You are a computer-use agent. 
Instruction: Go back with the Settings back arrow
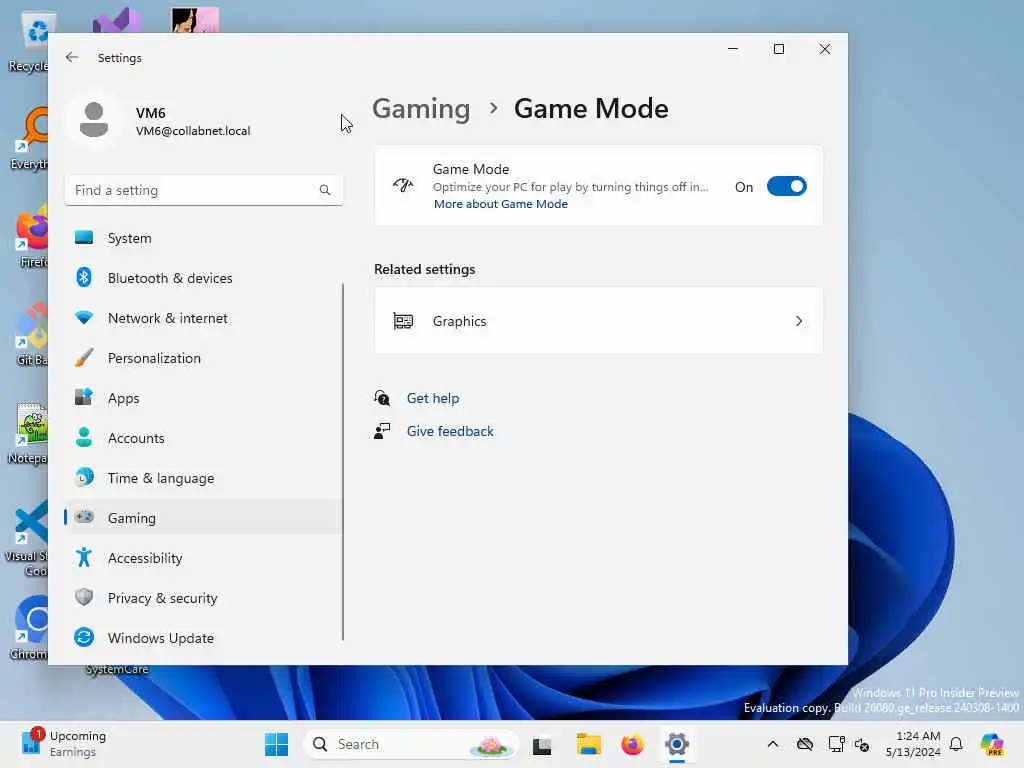(72, 57)
